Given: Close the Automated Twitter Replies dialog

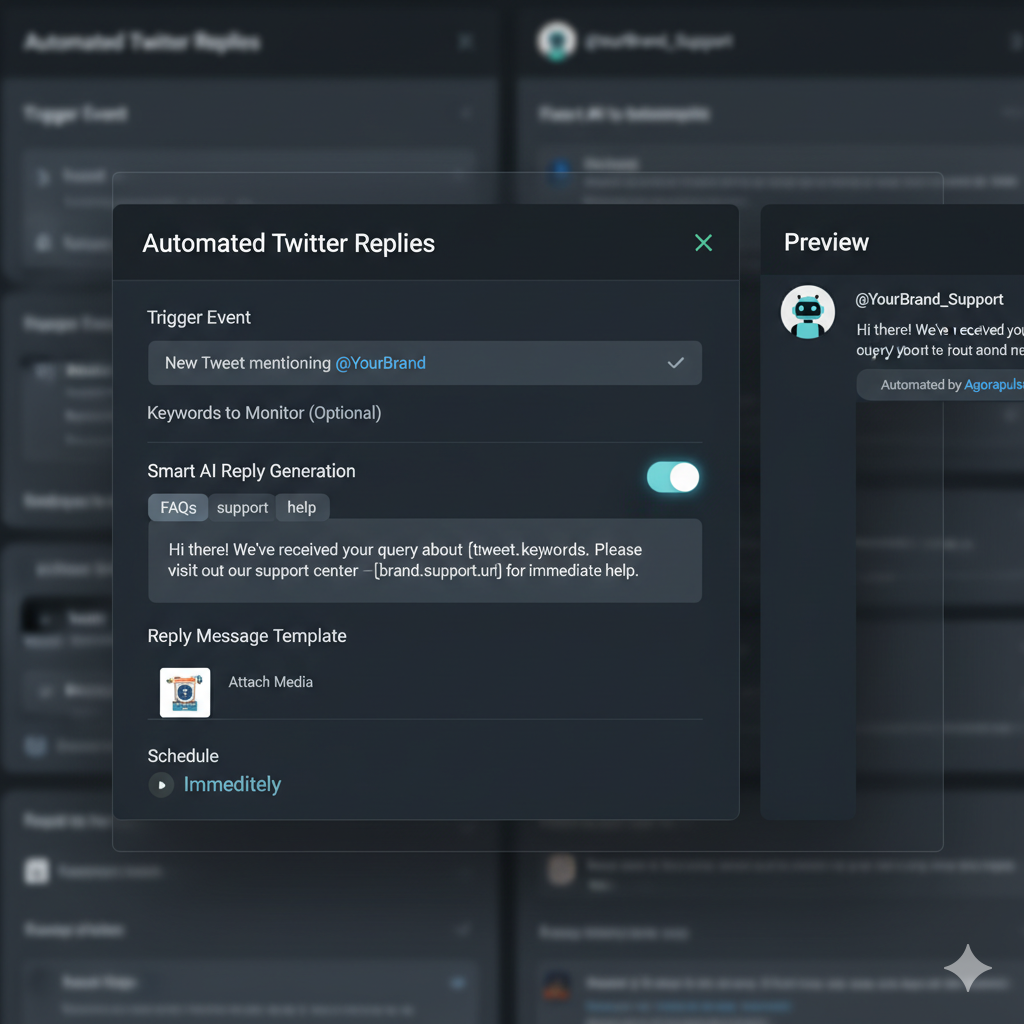Looking at the screenshot, I should (x=703, y=243).
